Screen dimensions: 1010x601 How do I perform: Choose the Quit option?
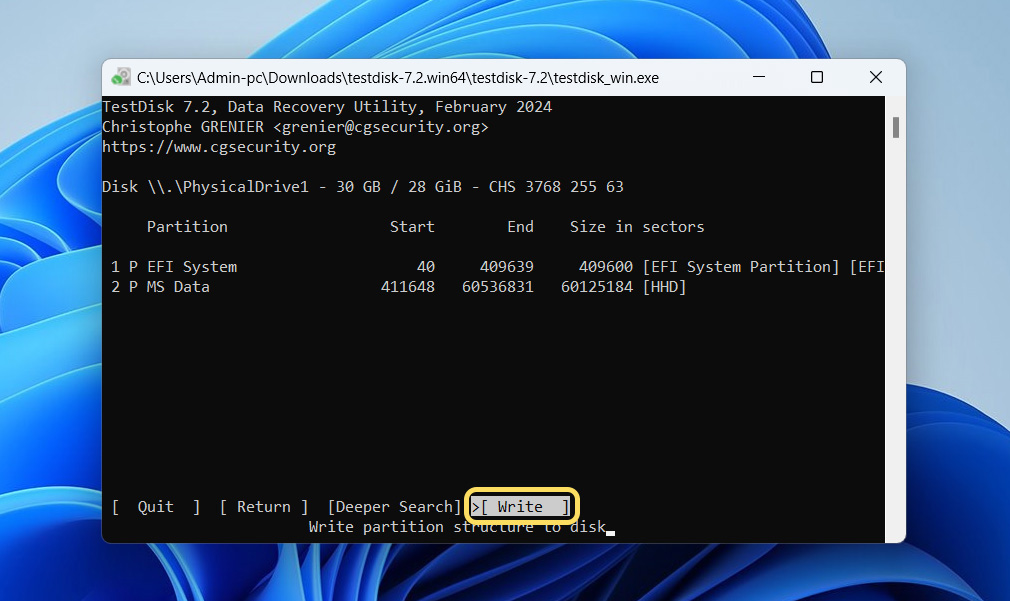tap(155, 507)
